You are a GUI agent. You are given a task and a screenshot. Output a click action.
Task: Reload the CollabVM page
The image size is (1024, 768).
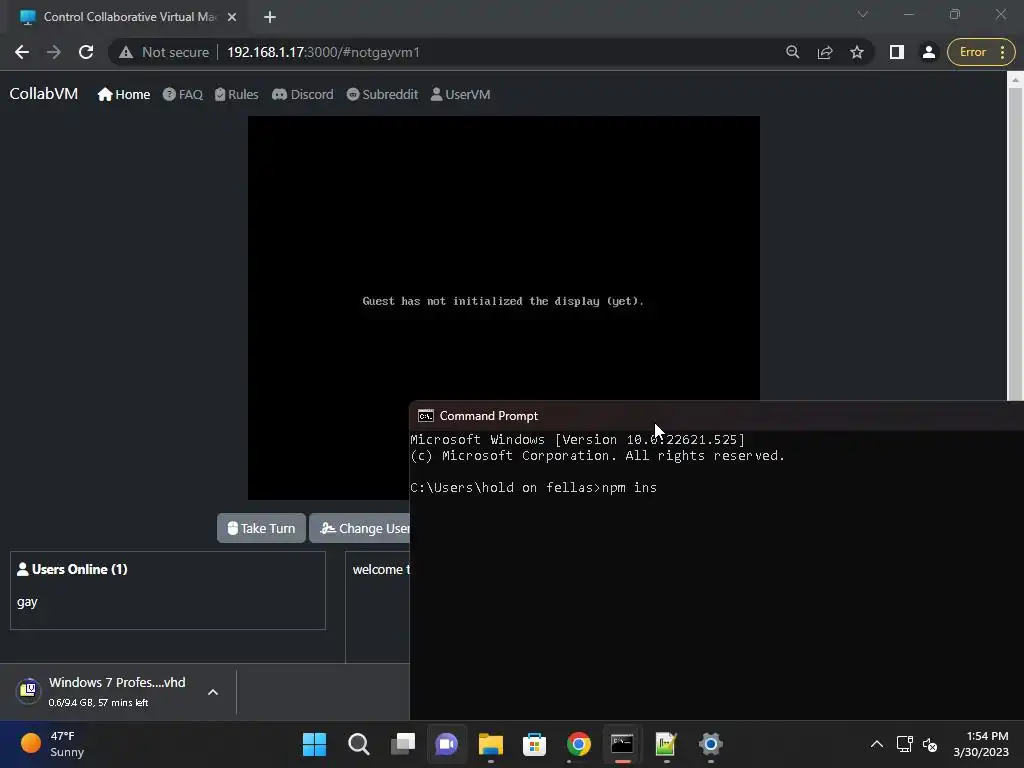click(86, 52)
